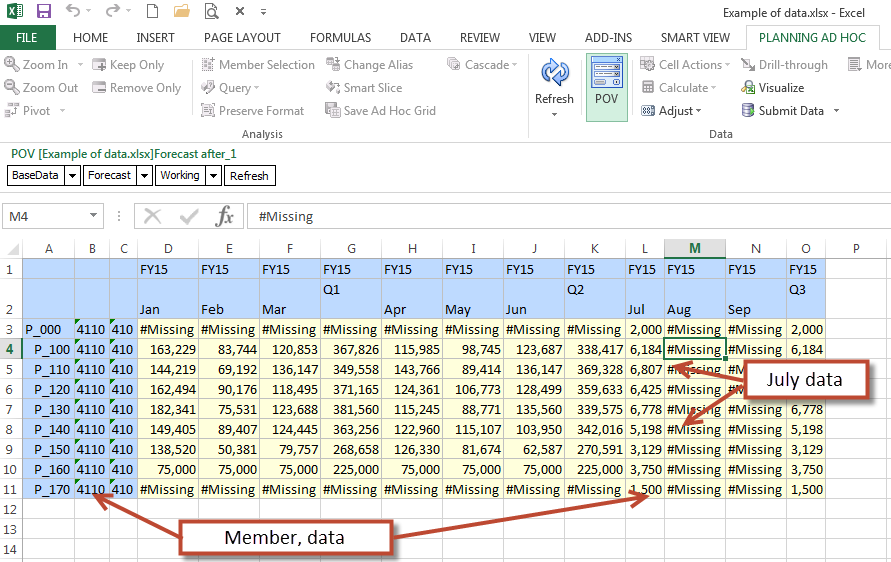Screen dimensions: 891x562
Task: Click the Save icon in quick access toolbar
Action: pyautogui.click(x=44, y=11)
